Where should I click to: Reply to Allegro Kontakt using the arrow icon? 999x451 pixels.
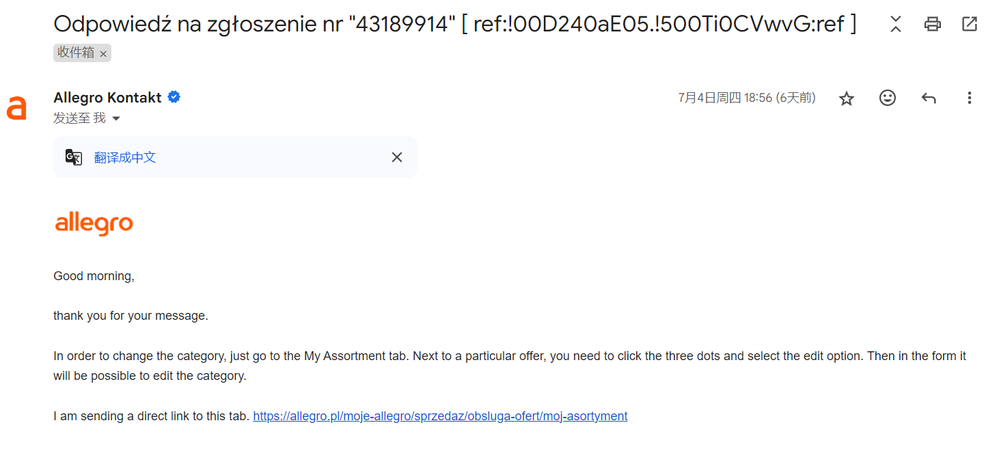(x=928, y=98)
